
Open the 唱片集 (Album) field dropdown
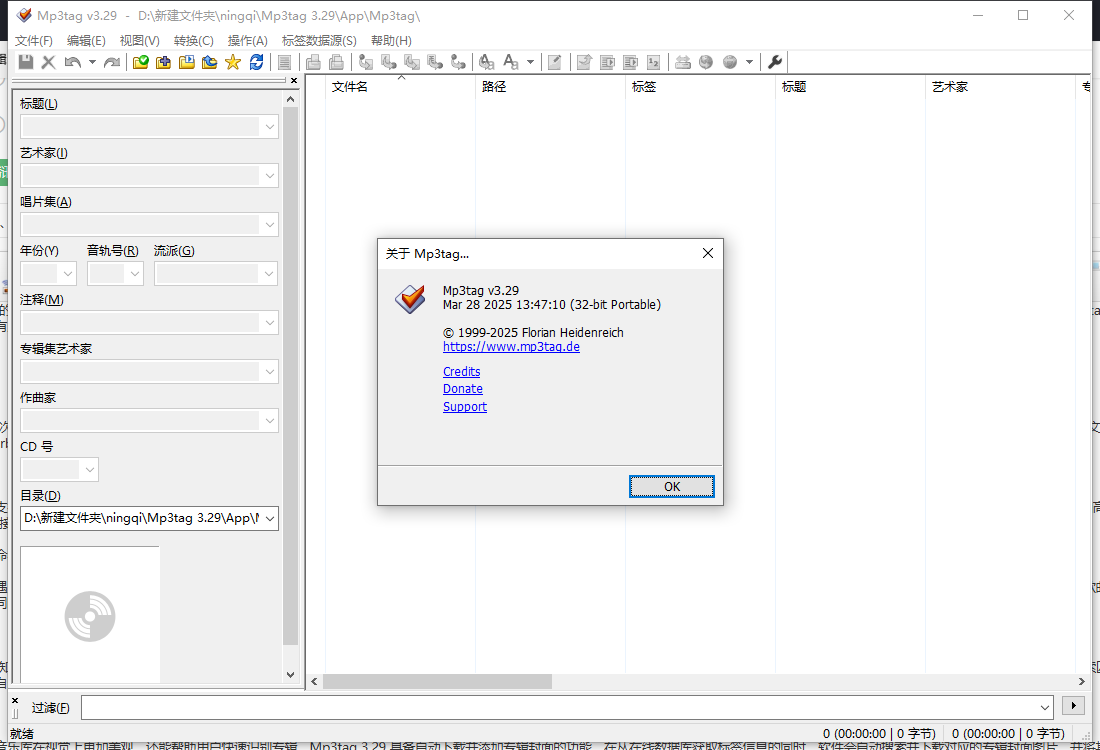point(269,225)
